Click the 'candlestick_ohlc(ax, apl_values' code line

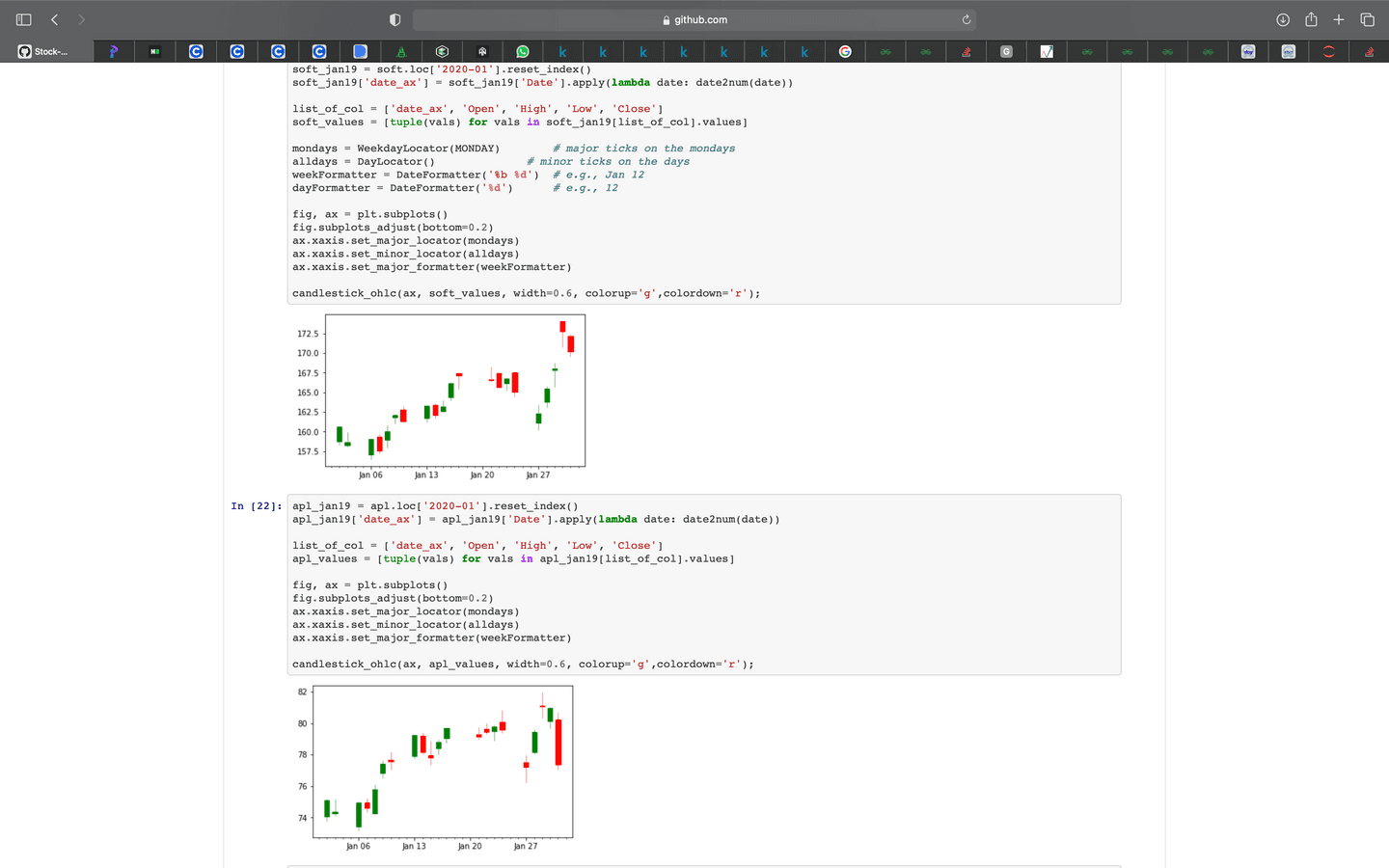pyautogui.click(x=523, y=665)
